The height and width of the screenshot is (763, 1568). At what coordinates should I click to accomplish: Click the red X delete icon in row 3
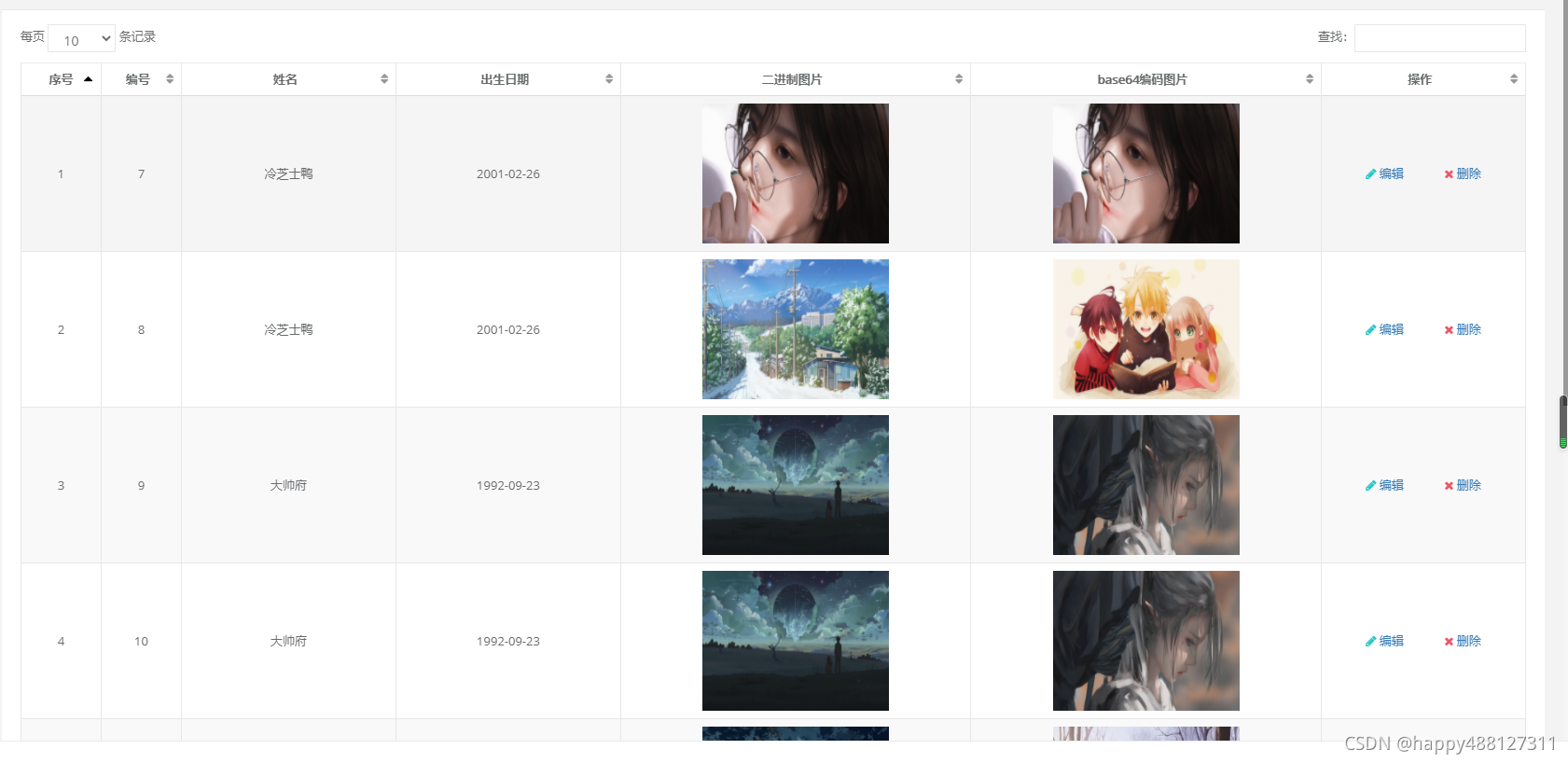pos(1449,486)
